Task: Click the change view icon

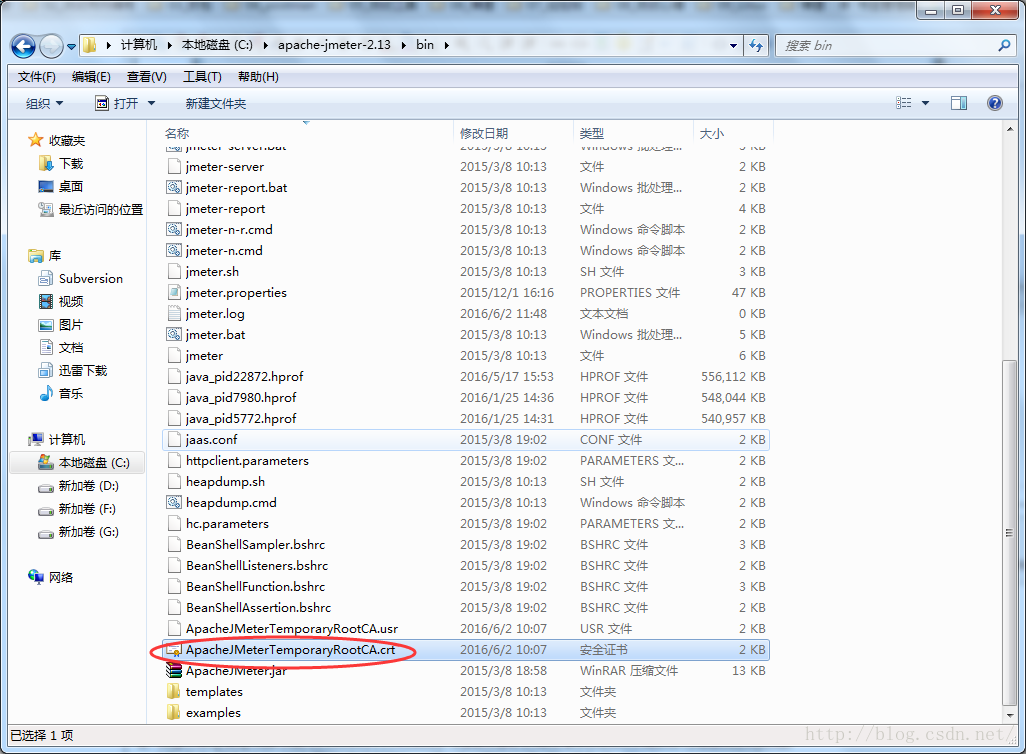Action: 904,103
